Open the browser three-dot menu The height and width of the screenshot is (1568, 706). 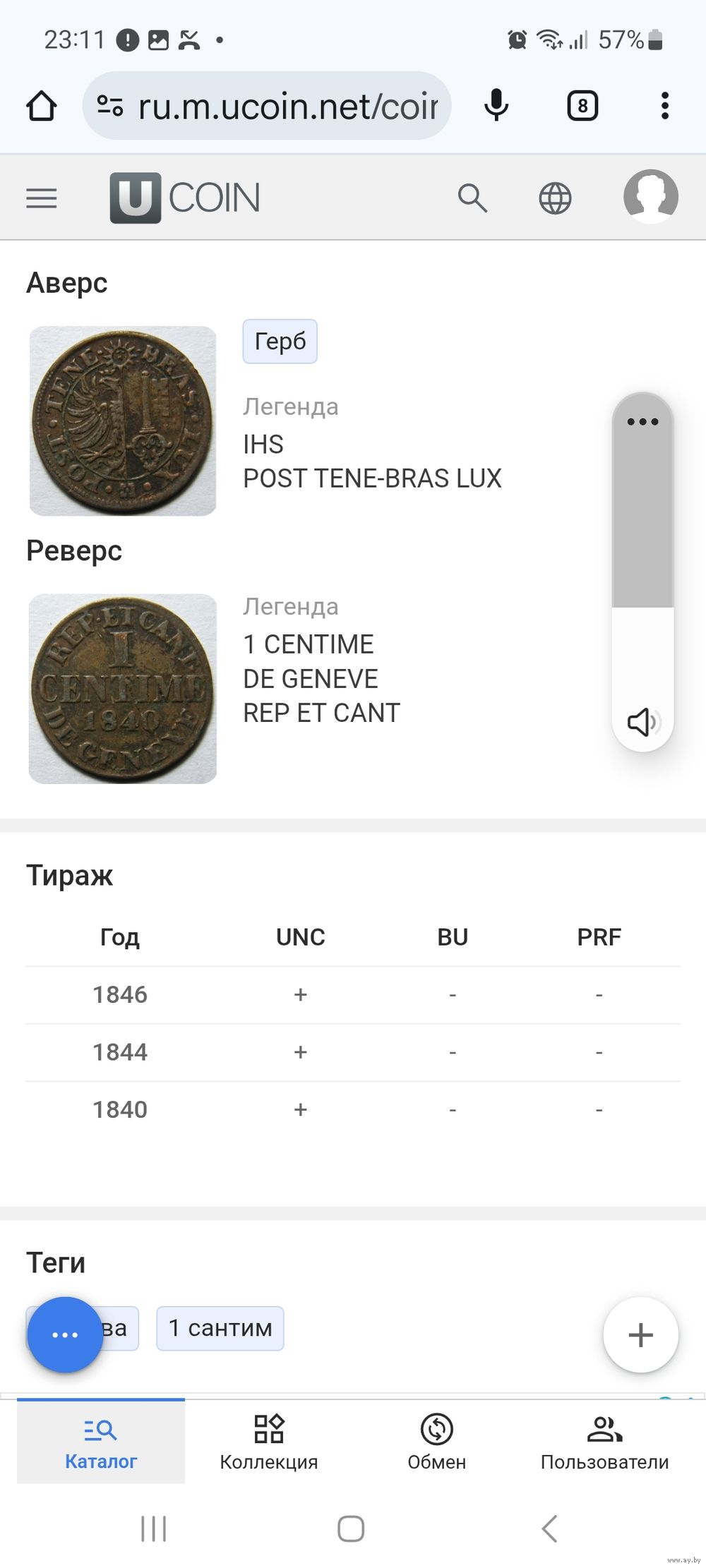coord(664,106)
